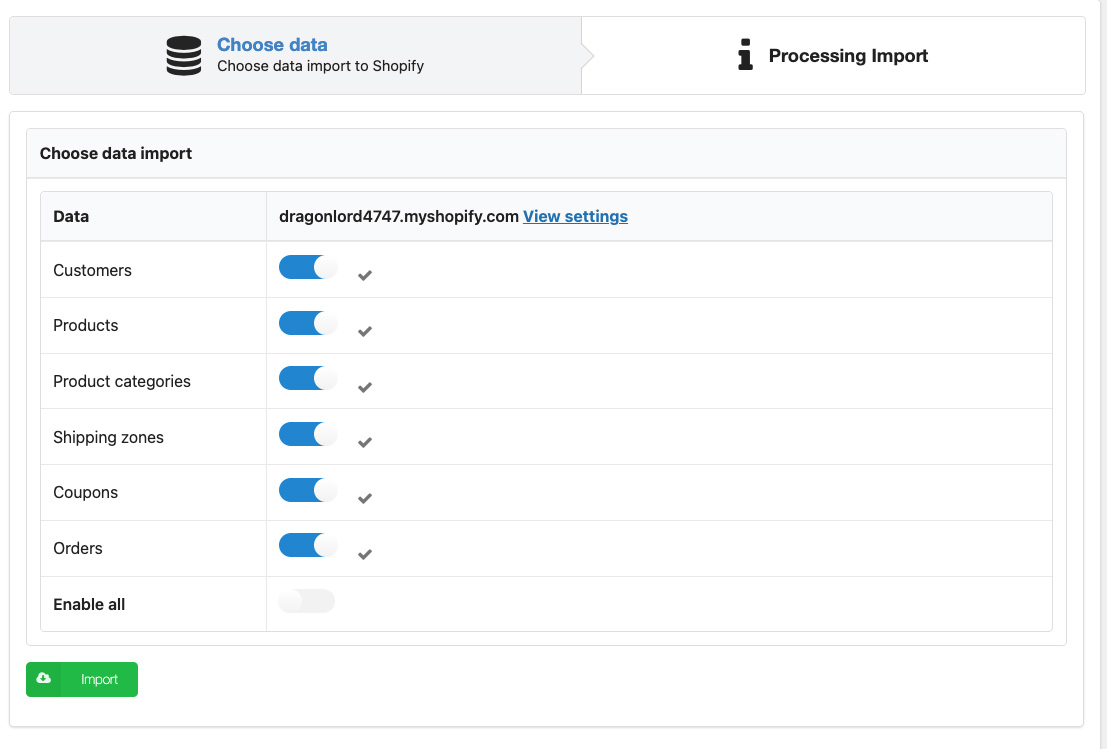Image resolution: width=1107 pixels, height=749 pixels.
Task: Click the Processing Import info icon
Action: [x=745, y=56]
